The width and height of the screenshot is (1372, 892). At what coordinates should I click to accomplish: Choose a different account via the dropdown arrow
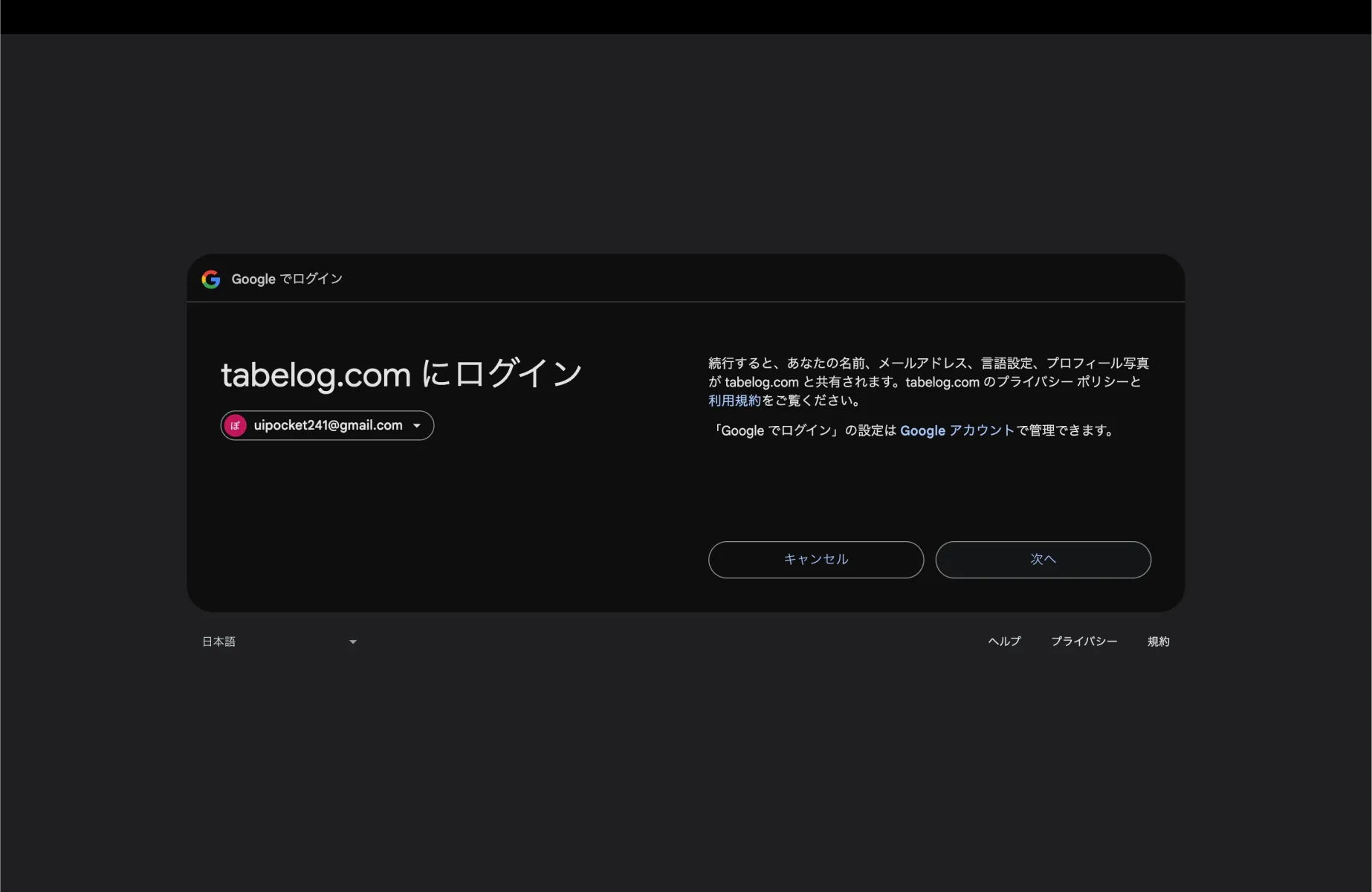click(x=416, y=425)
